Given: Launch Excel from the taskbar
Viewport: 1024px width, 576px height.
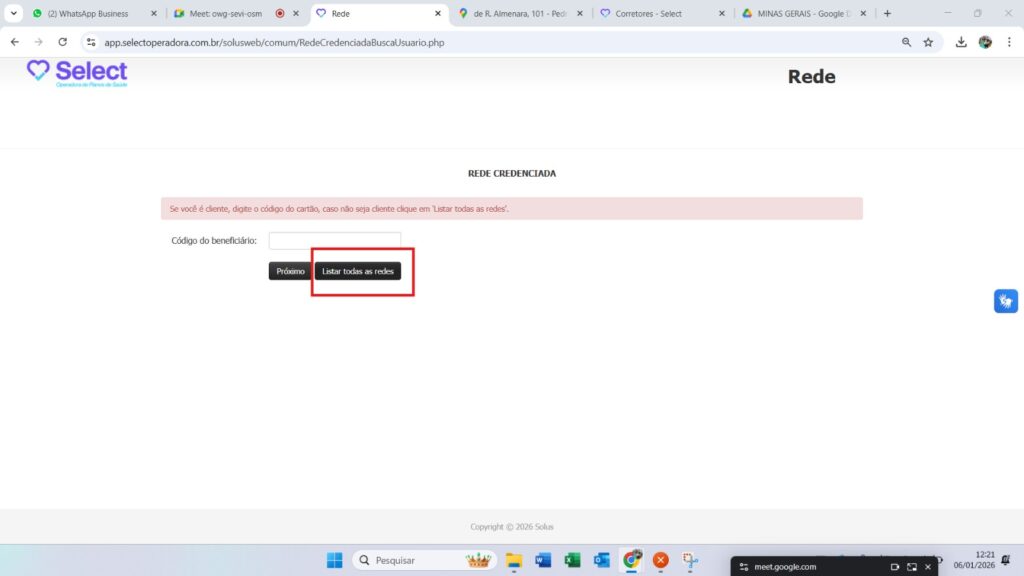Looking at the screenshot, I should pyautogui.click(x=572, y=560).
